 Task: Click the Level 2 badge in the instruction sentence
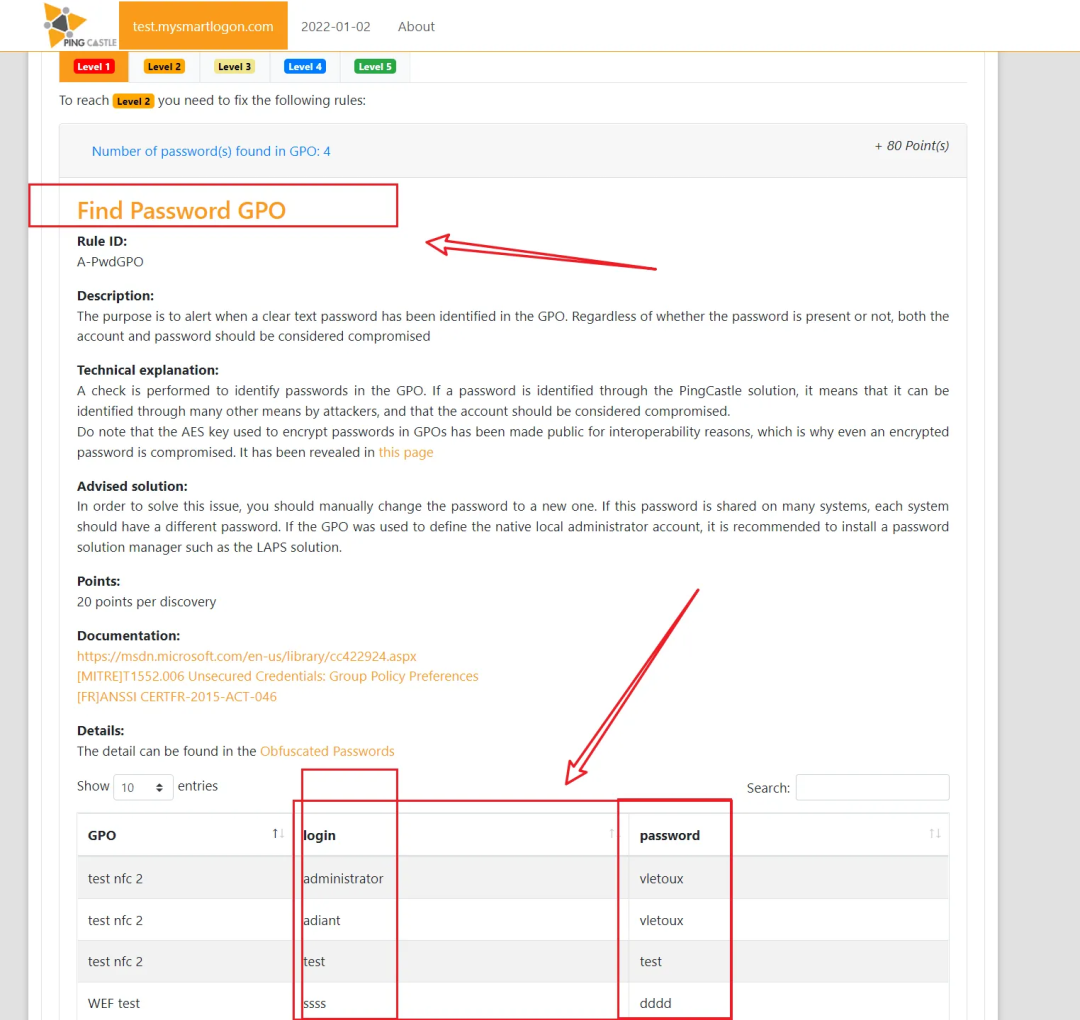pyautogui.click(x=134, y=101)
